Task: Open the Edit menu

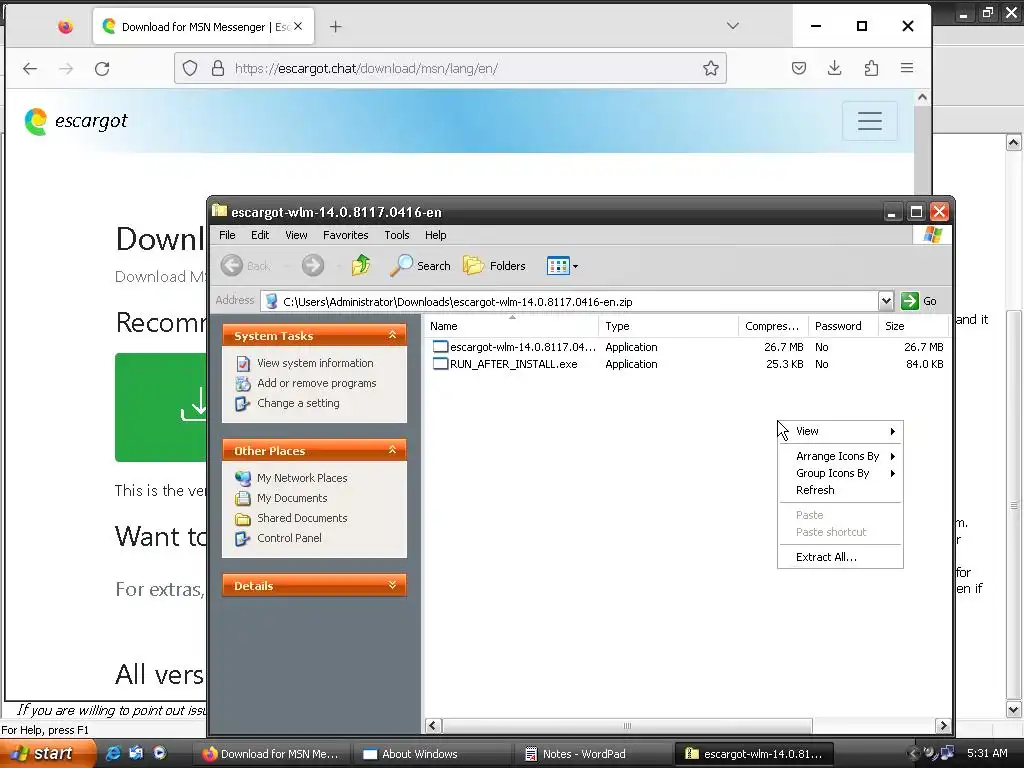Action: click(x=260, y=235)
